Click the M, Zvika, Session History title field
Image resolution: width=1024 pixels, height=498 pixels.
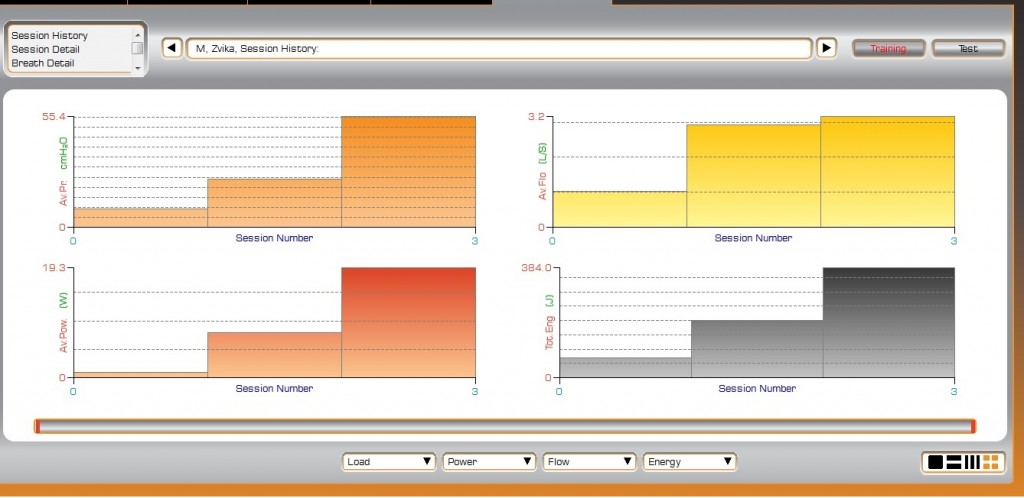point(498,48)
